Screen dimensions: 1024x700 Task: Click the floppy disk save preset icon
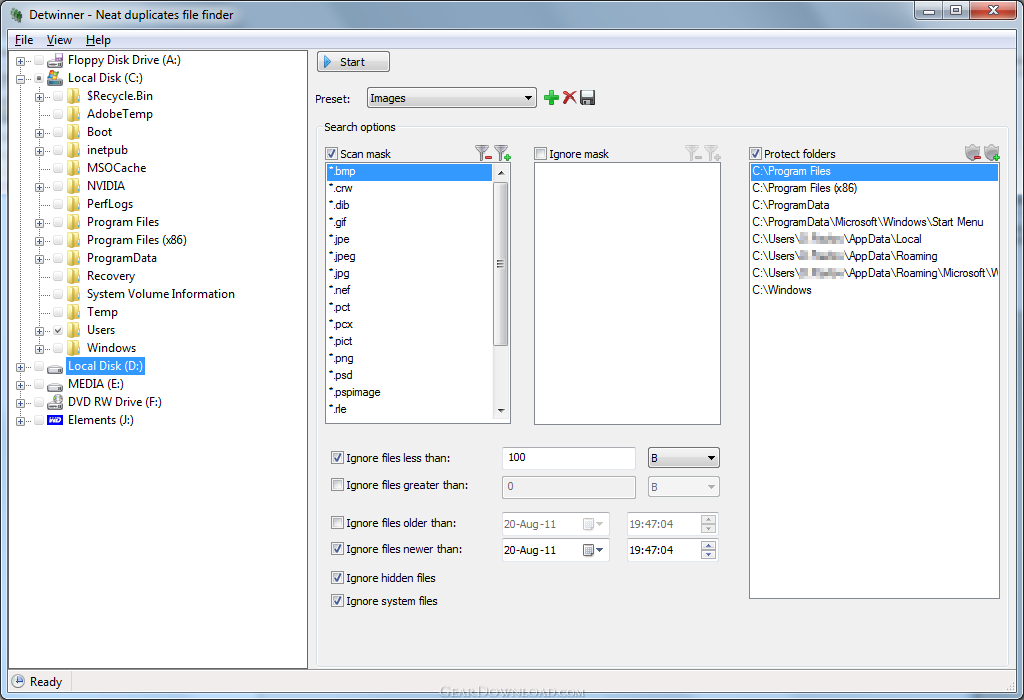pyautogui.click(x=588, y=98)
